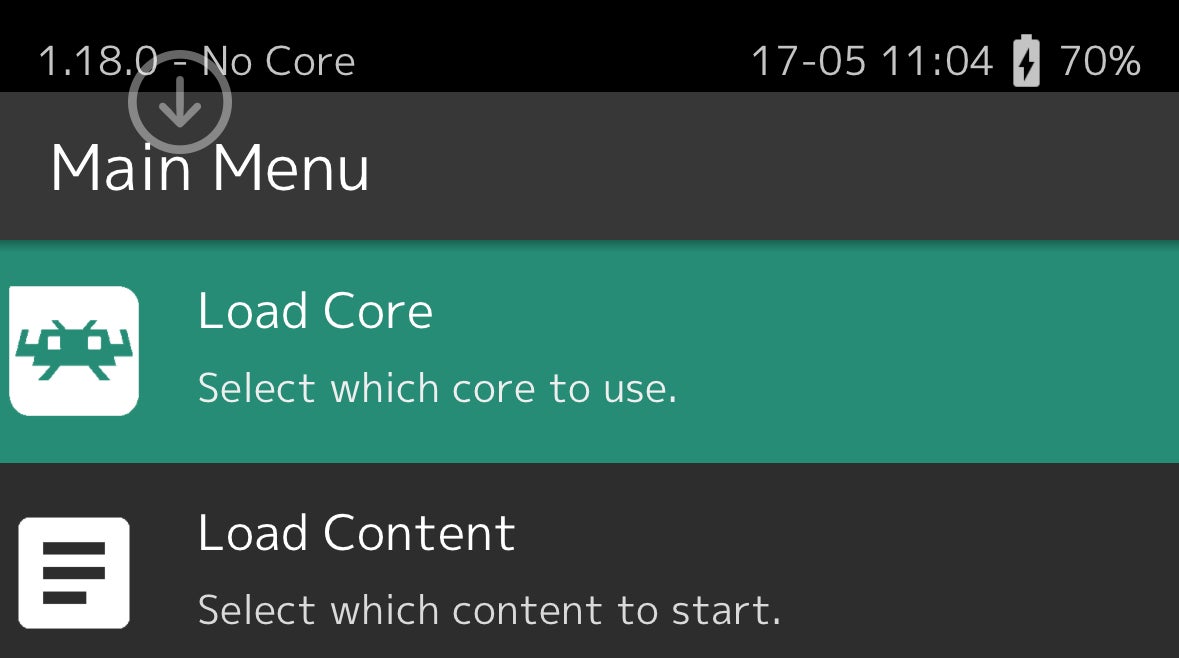Screen dimensions: 1179x658
Task: Click 'Select which core to use.' description
Action: (437, 388)
